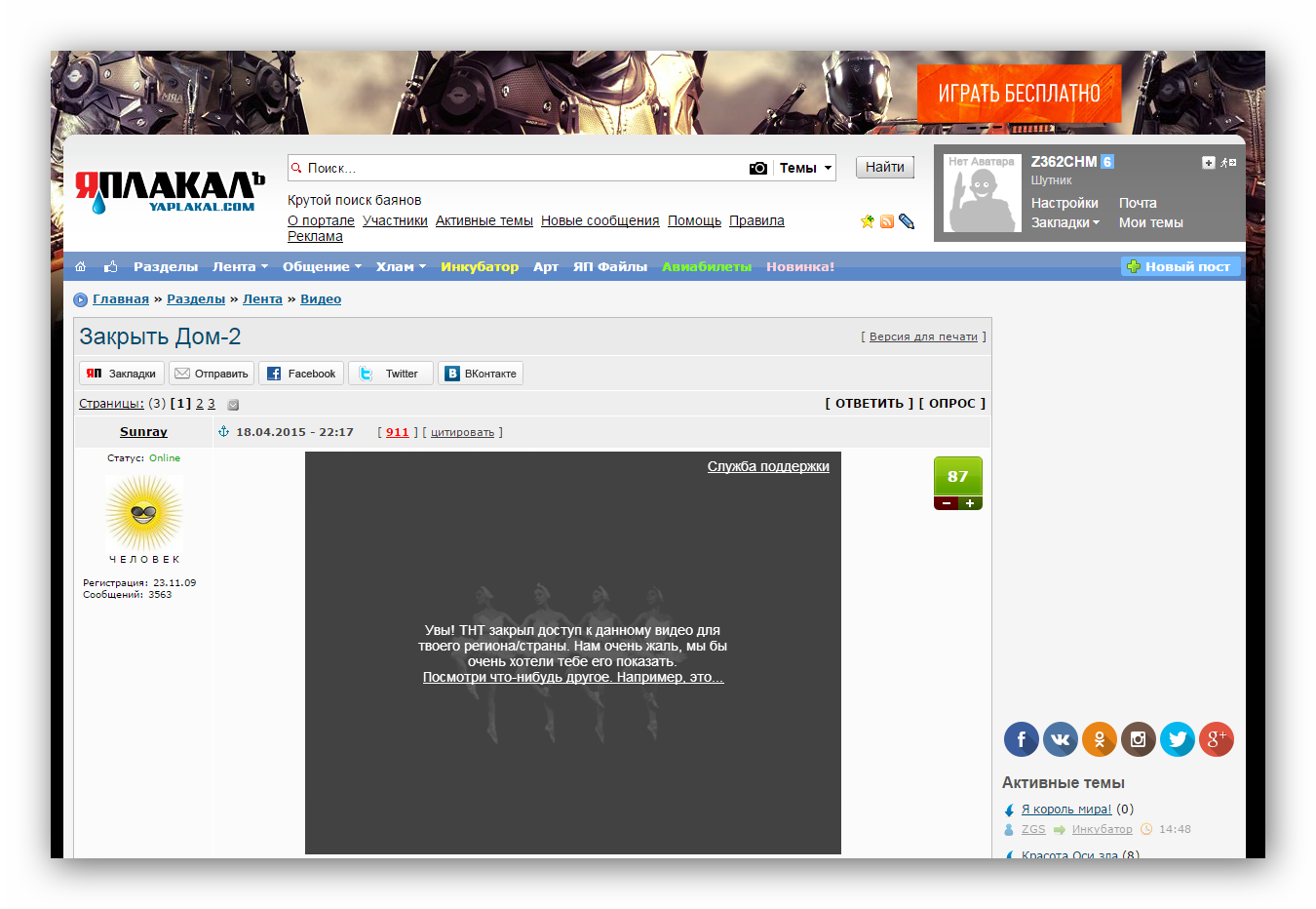Open Версия для печати link
This screenshot has width=1316, height=909.
pyautogui.click(x=923, y=336)
